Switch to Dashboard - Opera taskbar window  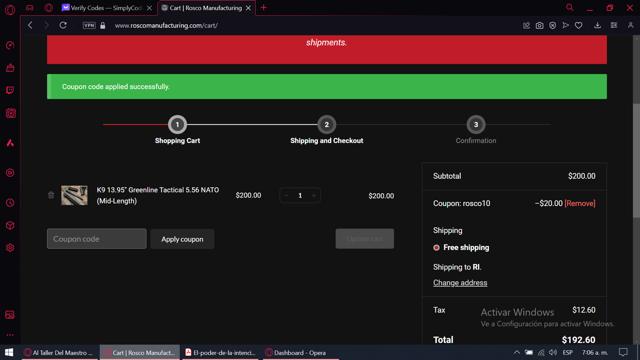point(300,353)
